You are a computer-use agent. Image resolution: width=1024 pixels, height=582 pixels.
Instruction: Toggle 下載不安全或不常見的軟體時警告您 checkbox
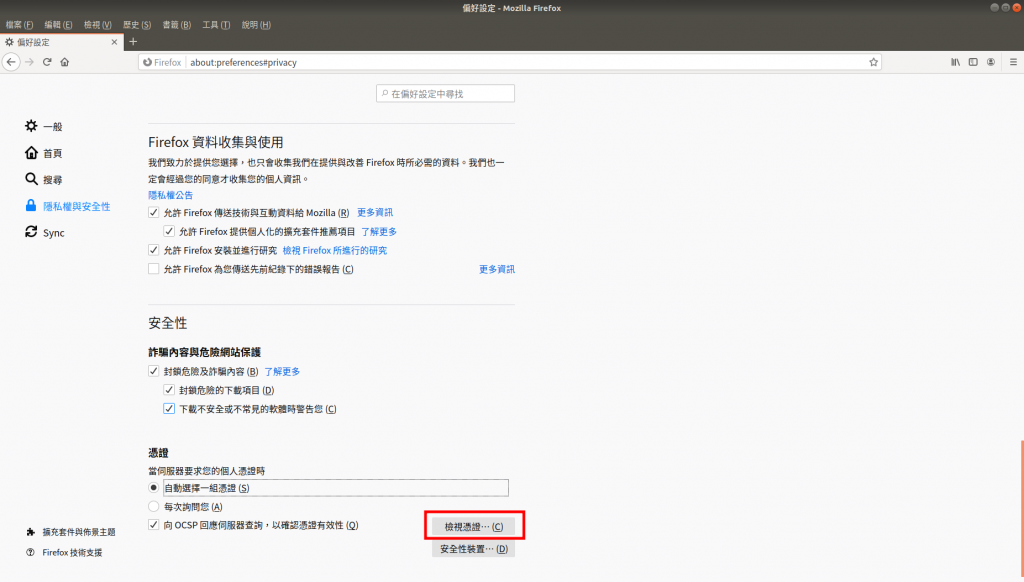pos(169,409)
